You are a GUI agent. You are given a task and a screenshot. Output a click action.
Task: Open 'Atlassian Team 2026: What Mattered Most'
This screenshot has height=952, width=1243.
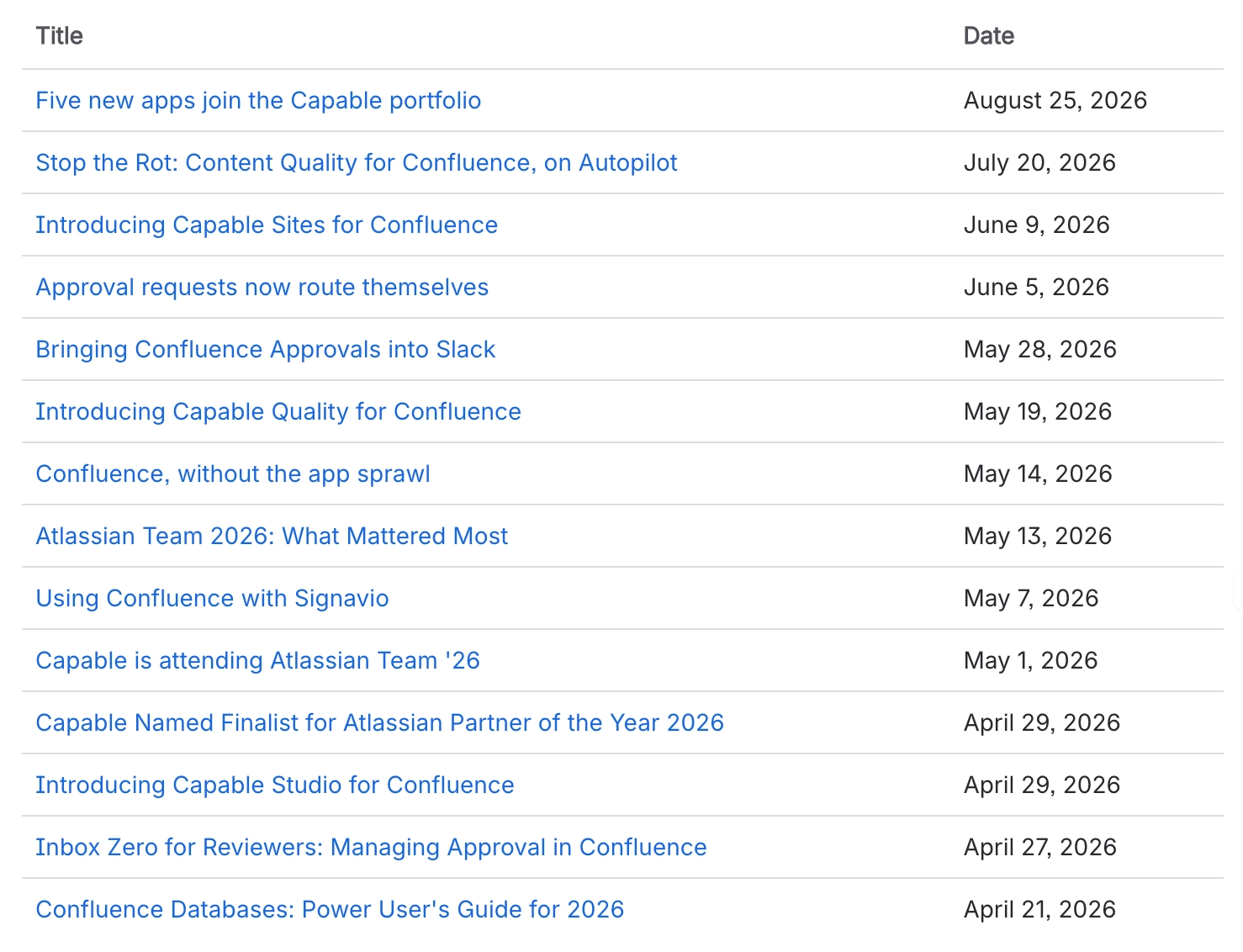tap(272, 537)
